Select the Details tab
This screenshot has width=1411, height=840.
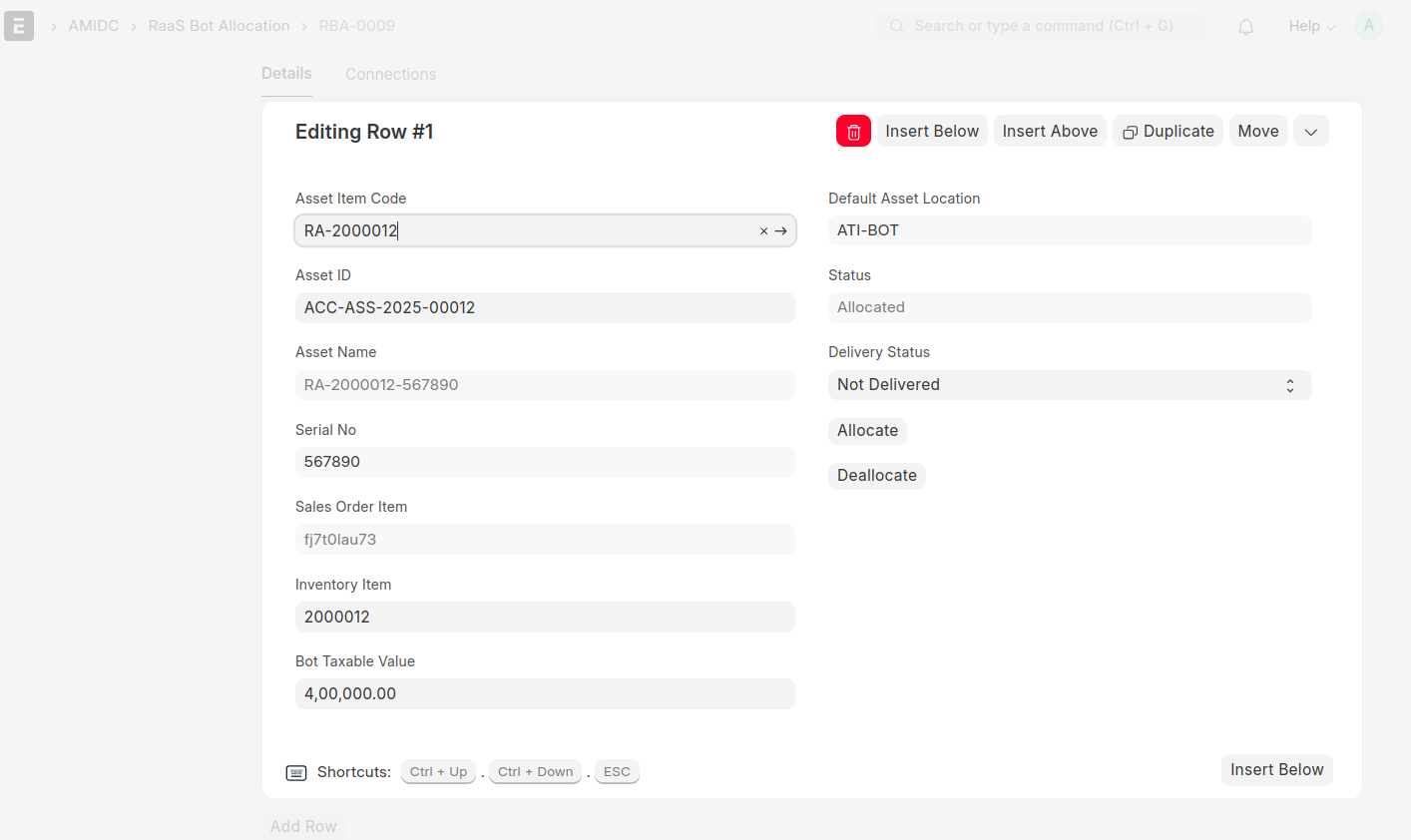(286, 74)
